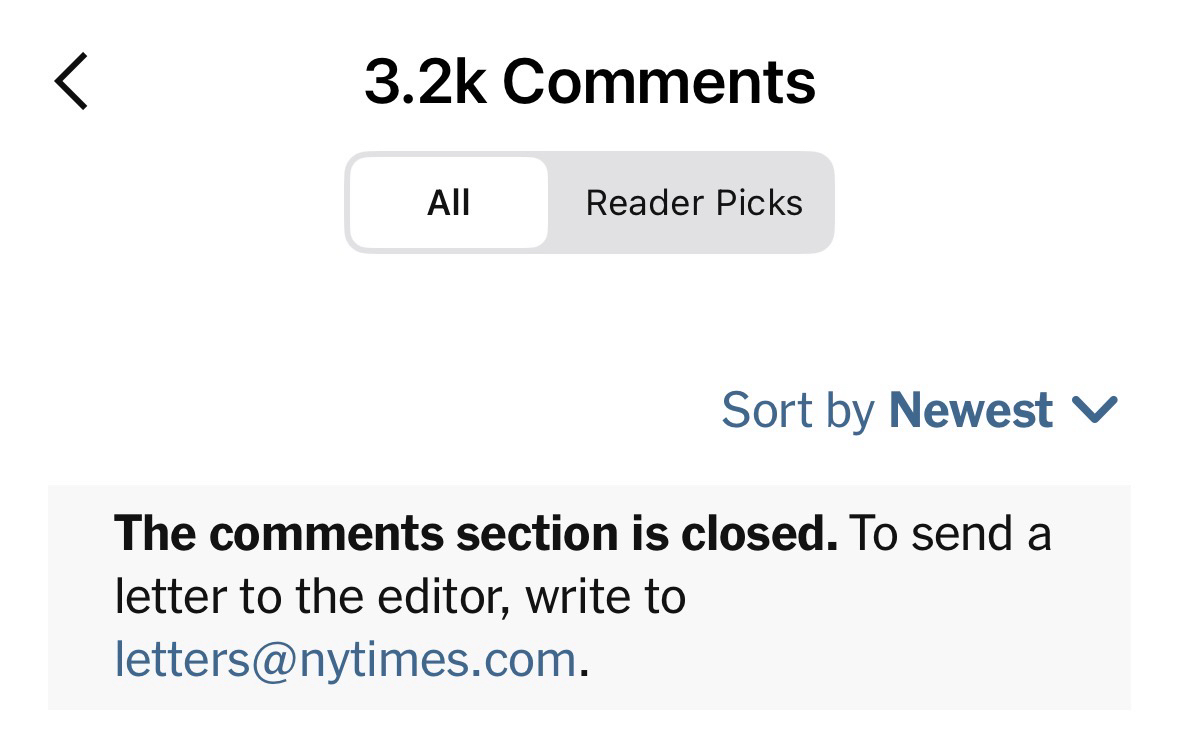
Task: Click the white highlighted All segment
Action: pos(448,203)
